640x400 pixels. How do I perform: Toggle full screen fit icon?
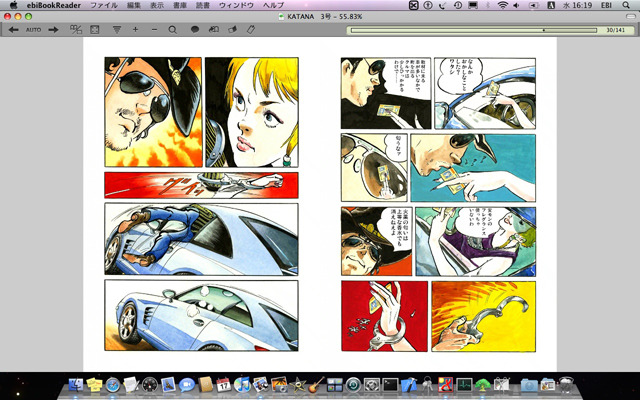[95, 30]
